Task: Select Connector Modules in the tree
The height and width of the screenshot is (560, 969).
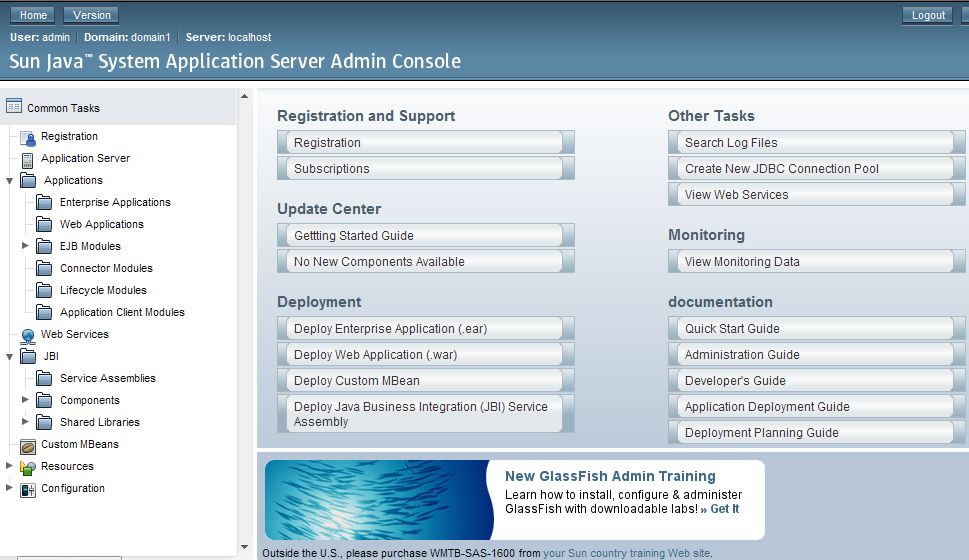Action: pyautogui.click(x=106, y=268)
